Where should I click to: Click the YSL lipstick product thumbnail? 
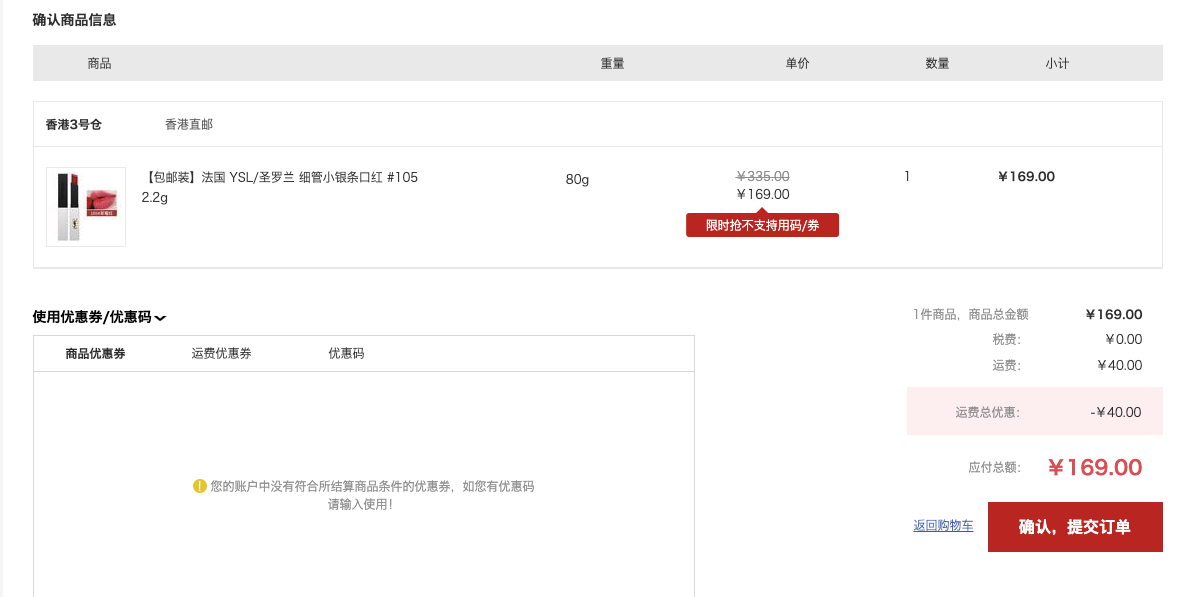(x=86, y=207)
